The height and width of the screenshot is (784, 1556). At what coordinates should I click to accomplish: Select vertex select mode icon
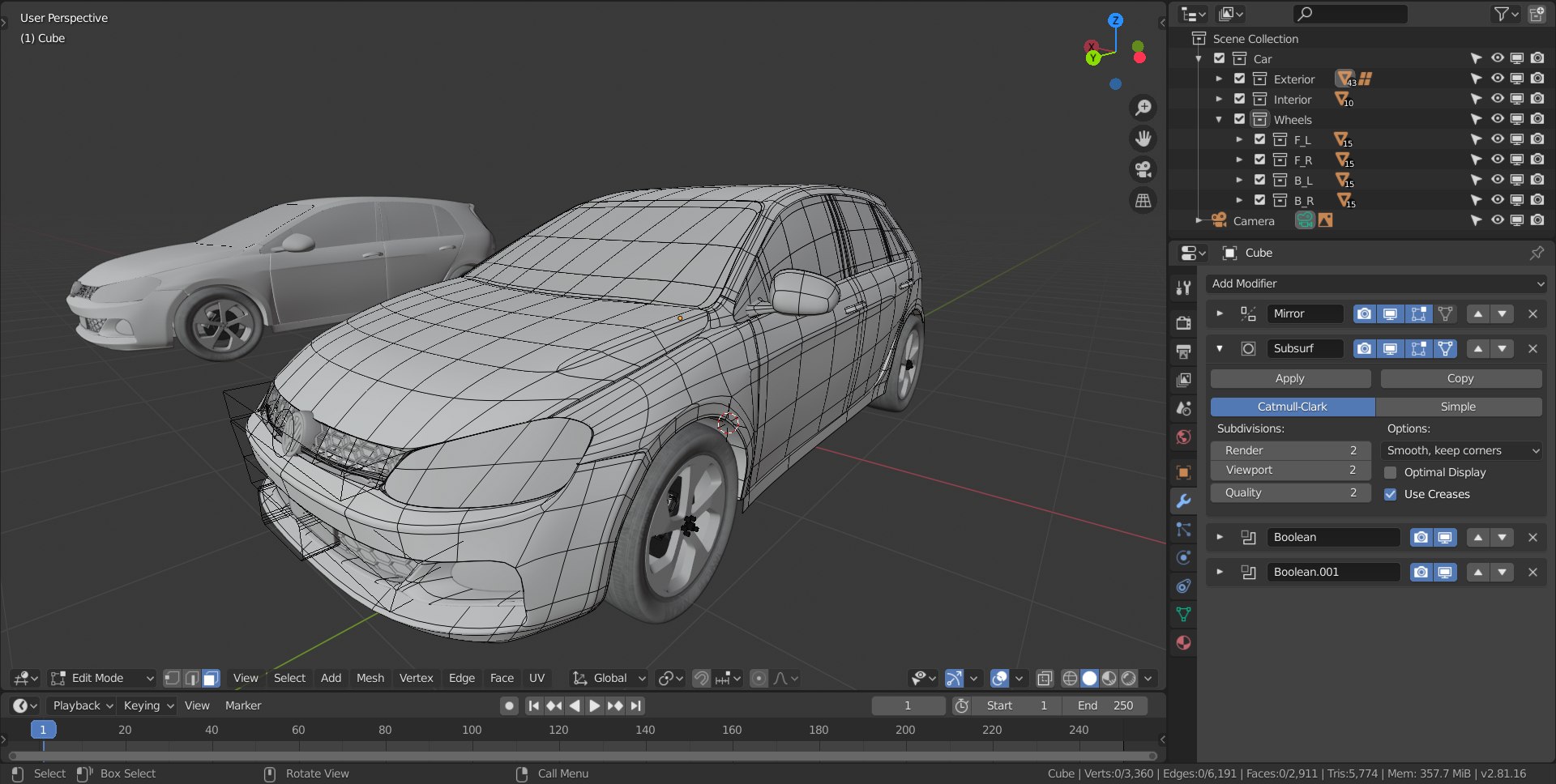[x=172, y=678]
